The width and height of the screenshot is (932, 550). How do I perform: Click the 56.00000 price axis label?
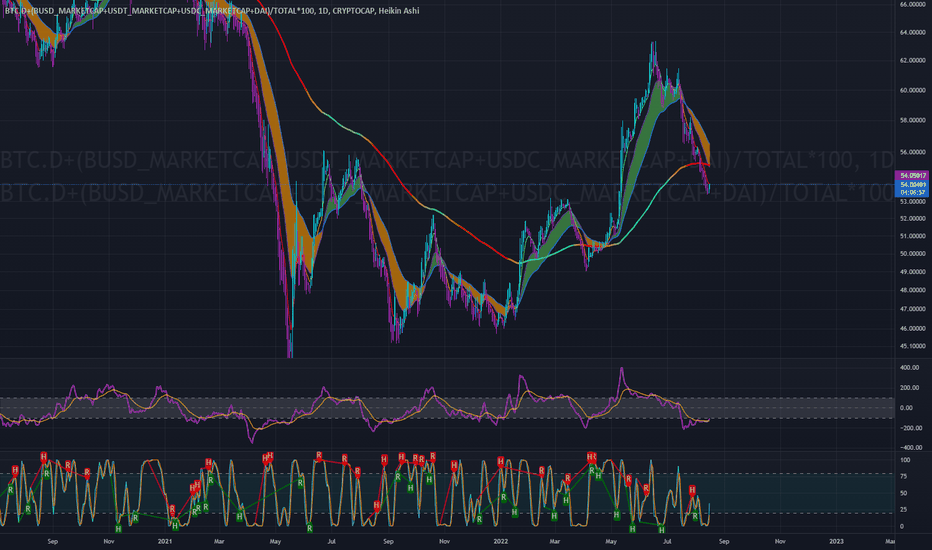913,152
